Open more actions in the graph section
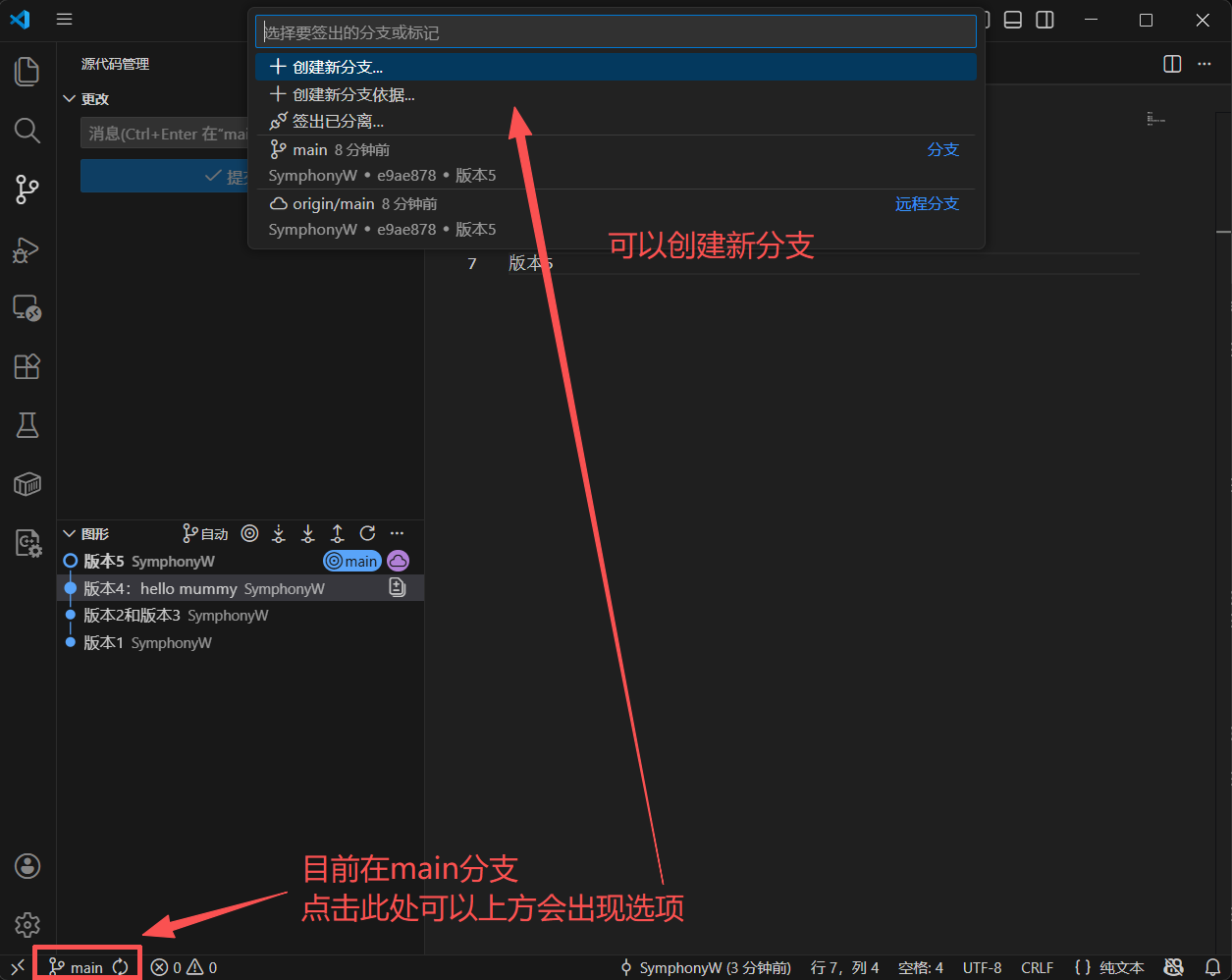 tap(397, 533)
